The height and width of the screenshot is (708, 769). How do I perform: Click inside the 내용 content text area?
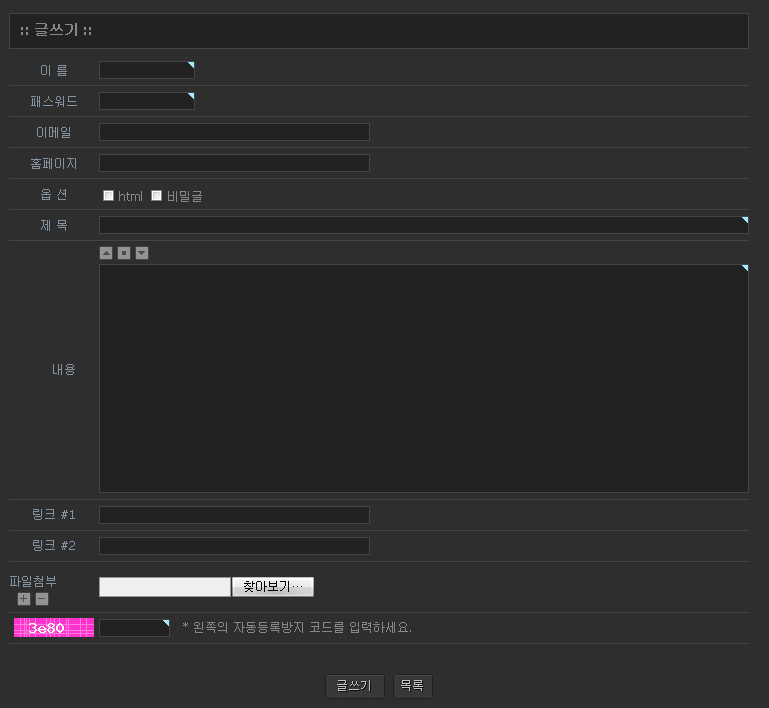coord(423,378)
